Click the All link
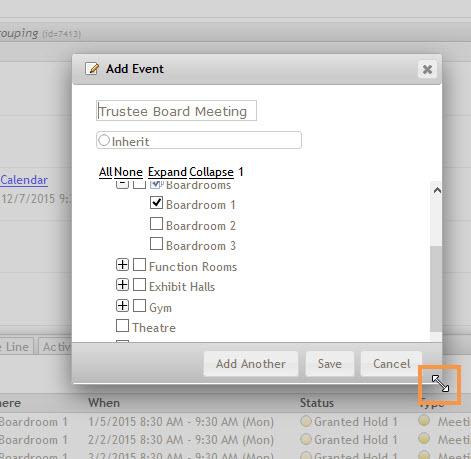Image resolution: width=471 pixels, height=459 pixels. (105, 172)
